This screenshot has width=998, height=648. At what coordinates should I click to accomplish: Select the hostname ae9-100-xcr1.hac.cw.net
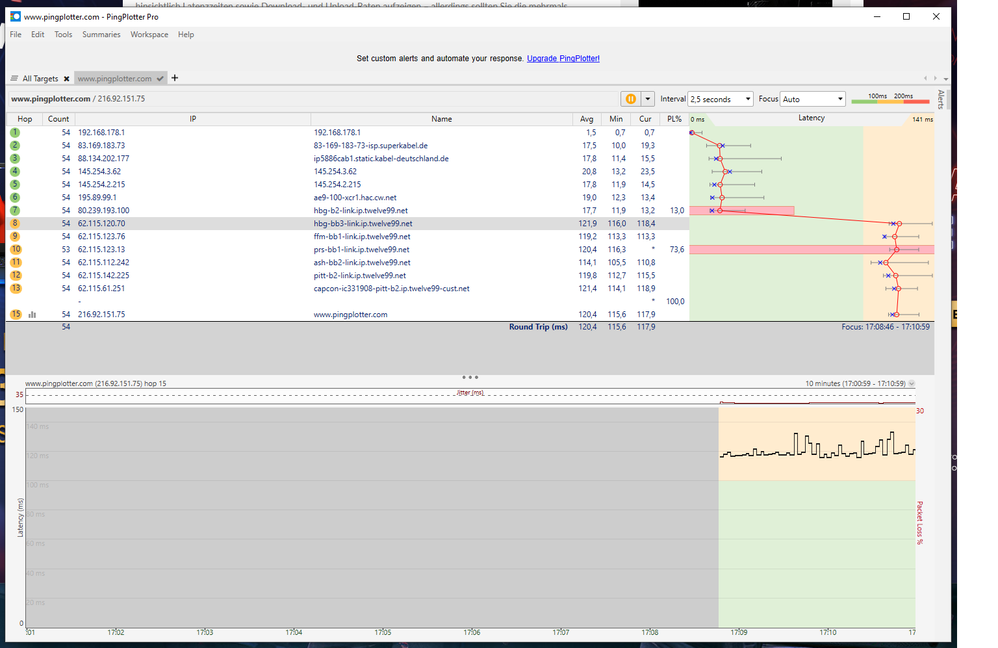click(x=355, y=197)
